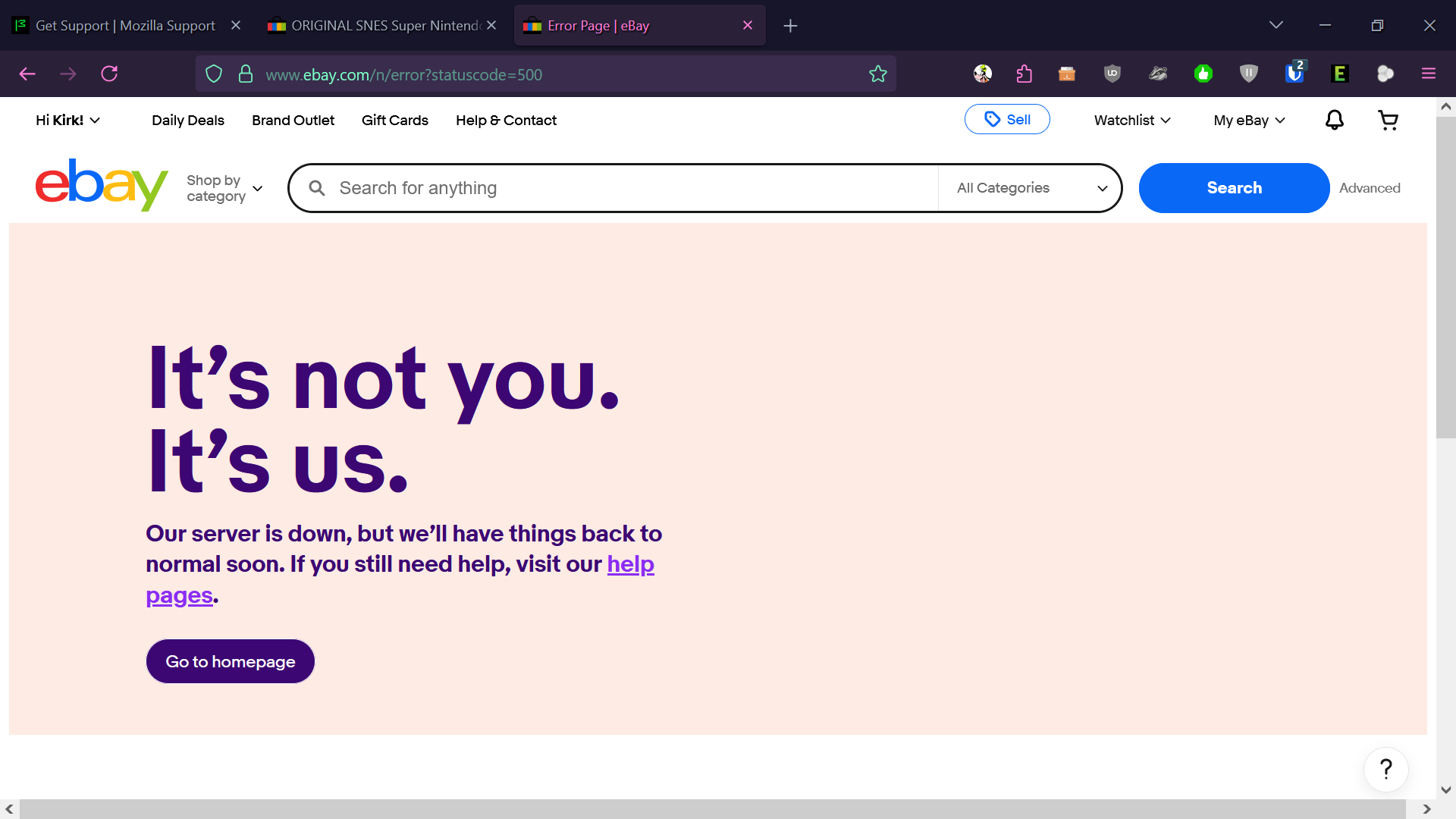
Task: Click the eBay logo
Action: coord(101,185)
